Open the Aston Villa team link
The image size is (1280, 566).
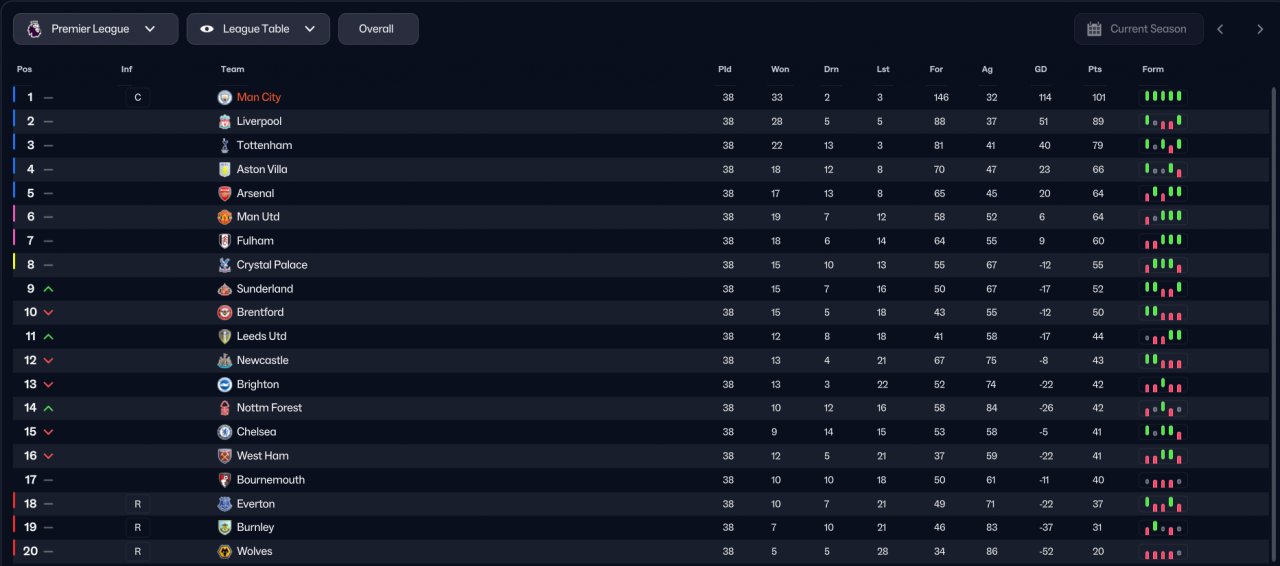(262, 169)
